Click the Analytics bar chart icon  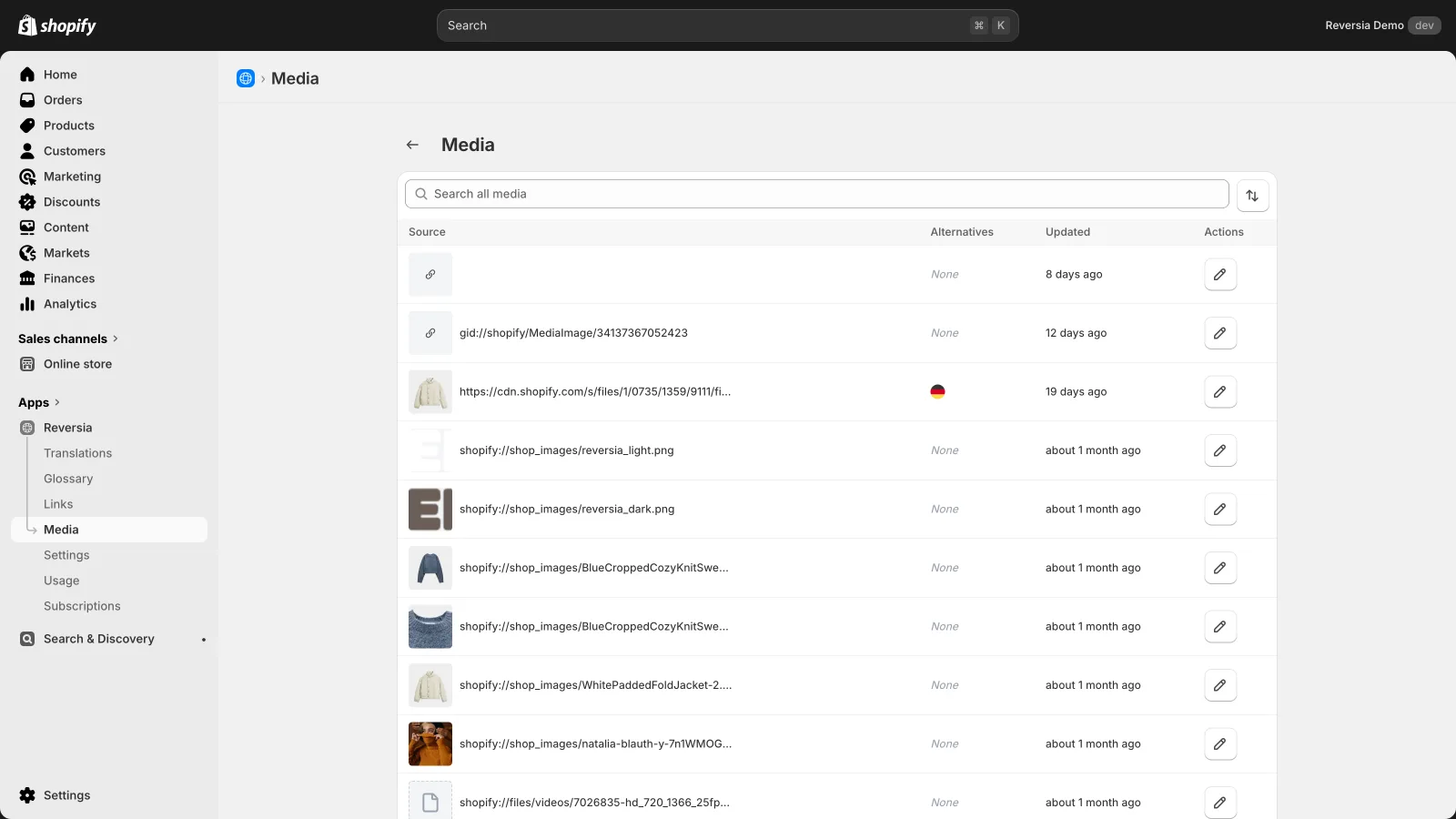pyautogui.click(x=27, y=304)
